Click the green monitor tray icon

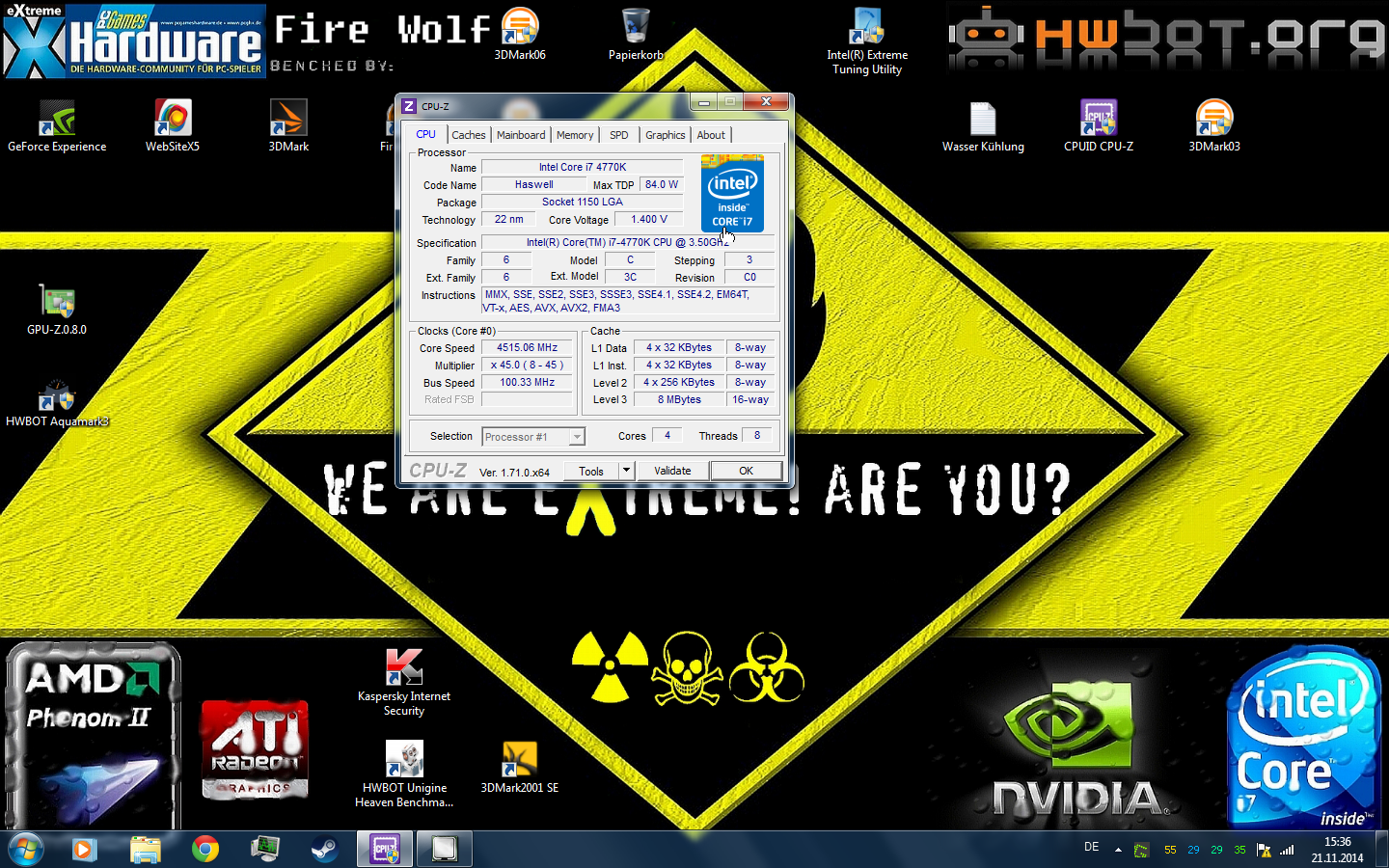(1142, 850)
